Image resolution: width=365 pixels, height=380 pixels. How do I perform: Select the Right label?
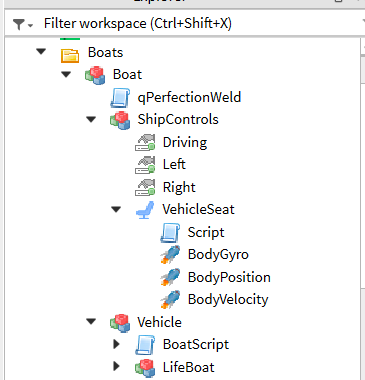pyautogui.click(x=179, y=187)
